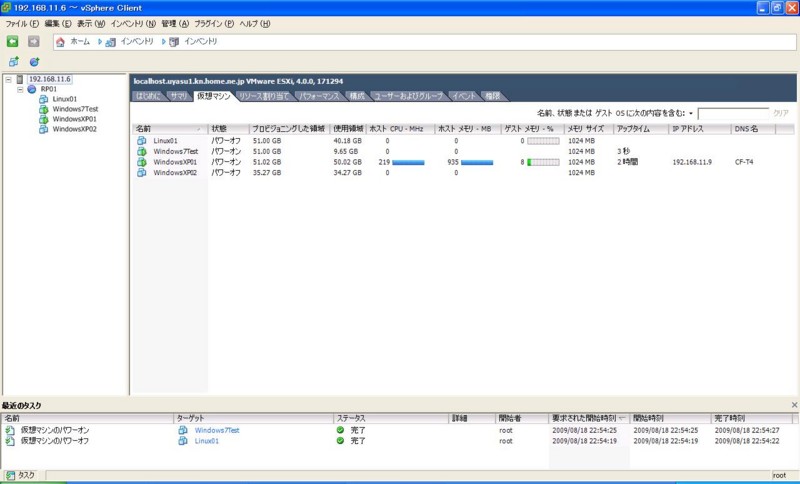Switch to the ユーザーおよびグループ tab
This screenshot has height=484, width=800.
[409, 96]
